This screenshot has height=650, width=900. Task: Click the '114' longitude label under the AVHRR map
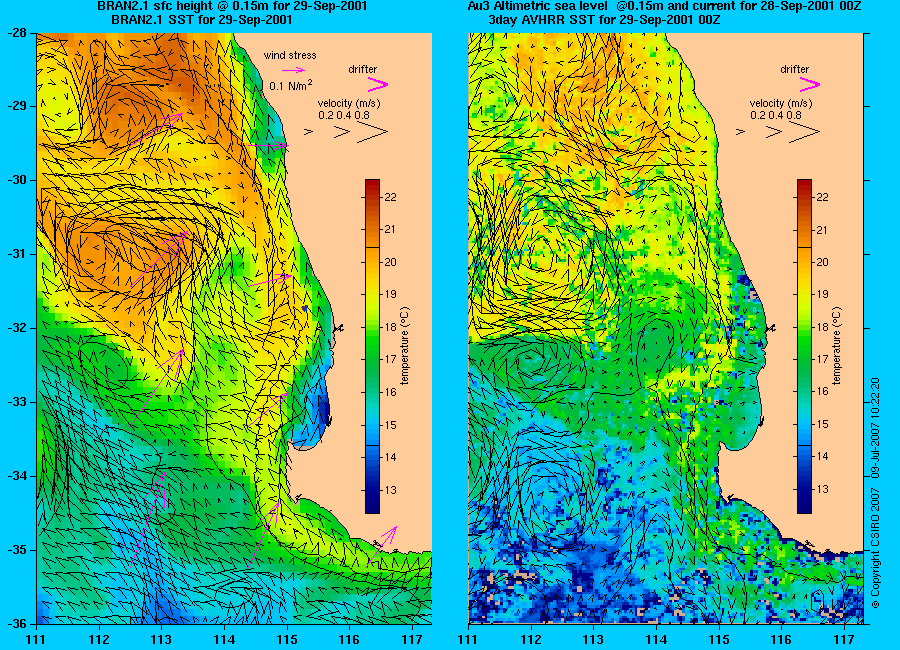pos(656,640)
